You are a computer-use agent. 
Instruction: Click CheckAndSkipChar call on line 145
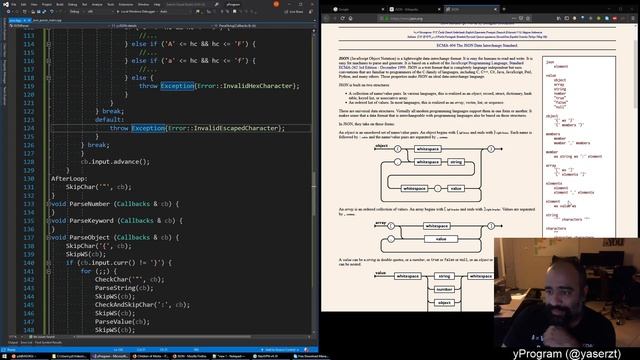coord(142,304)
